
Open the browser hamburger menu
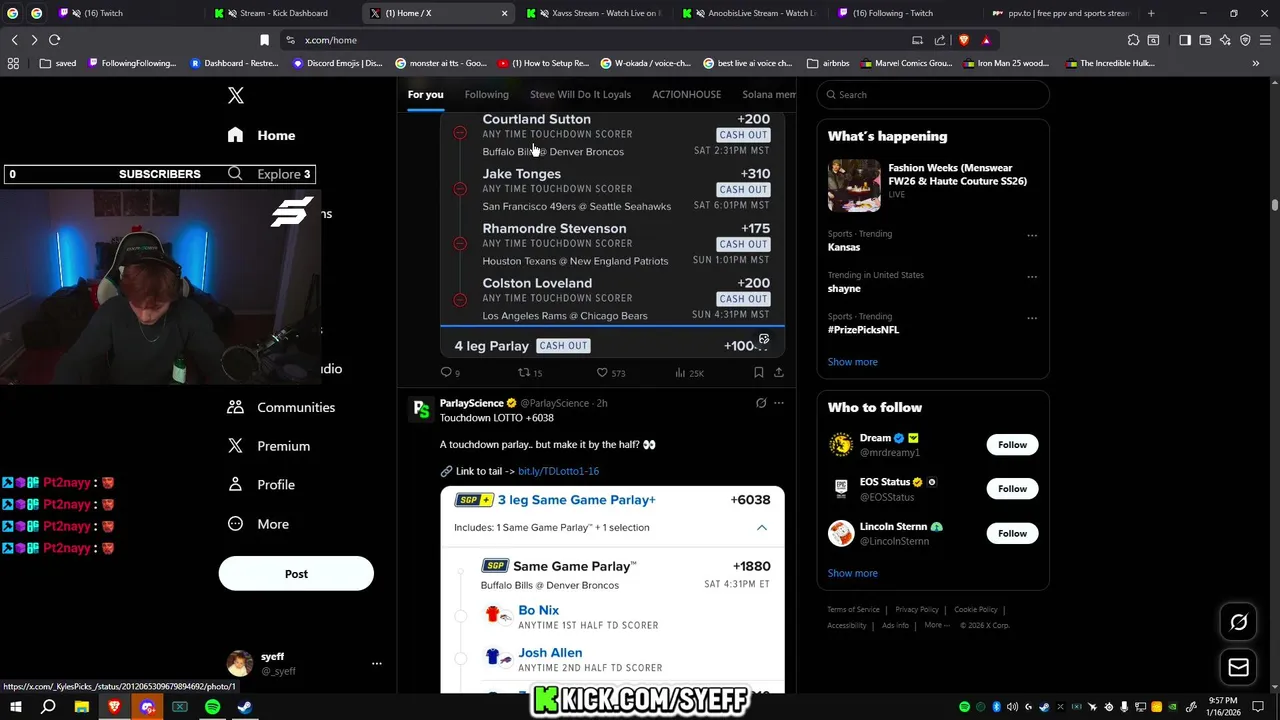(x=1266, y=40)
